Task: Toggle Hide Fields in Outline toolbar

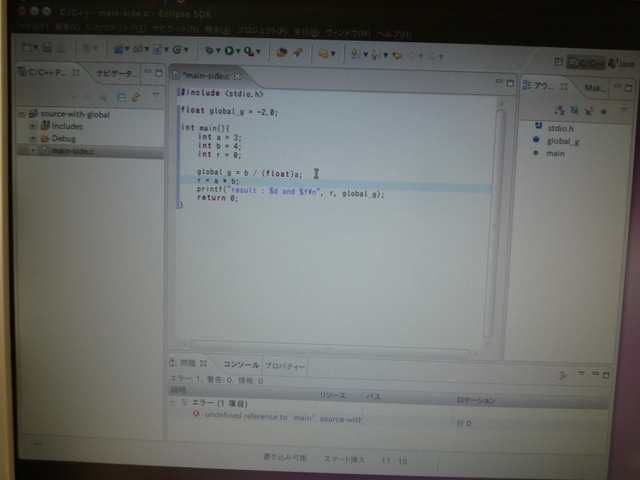Action: pyautogui.click(x=574, y=110)
